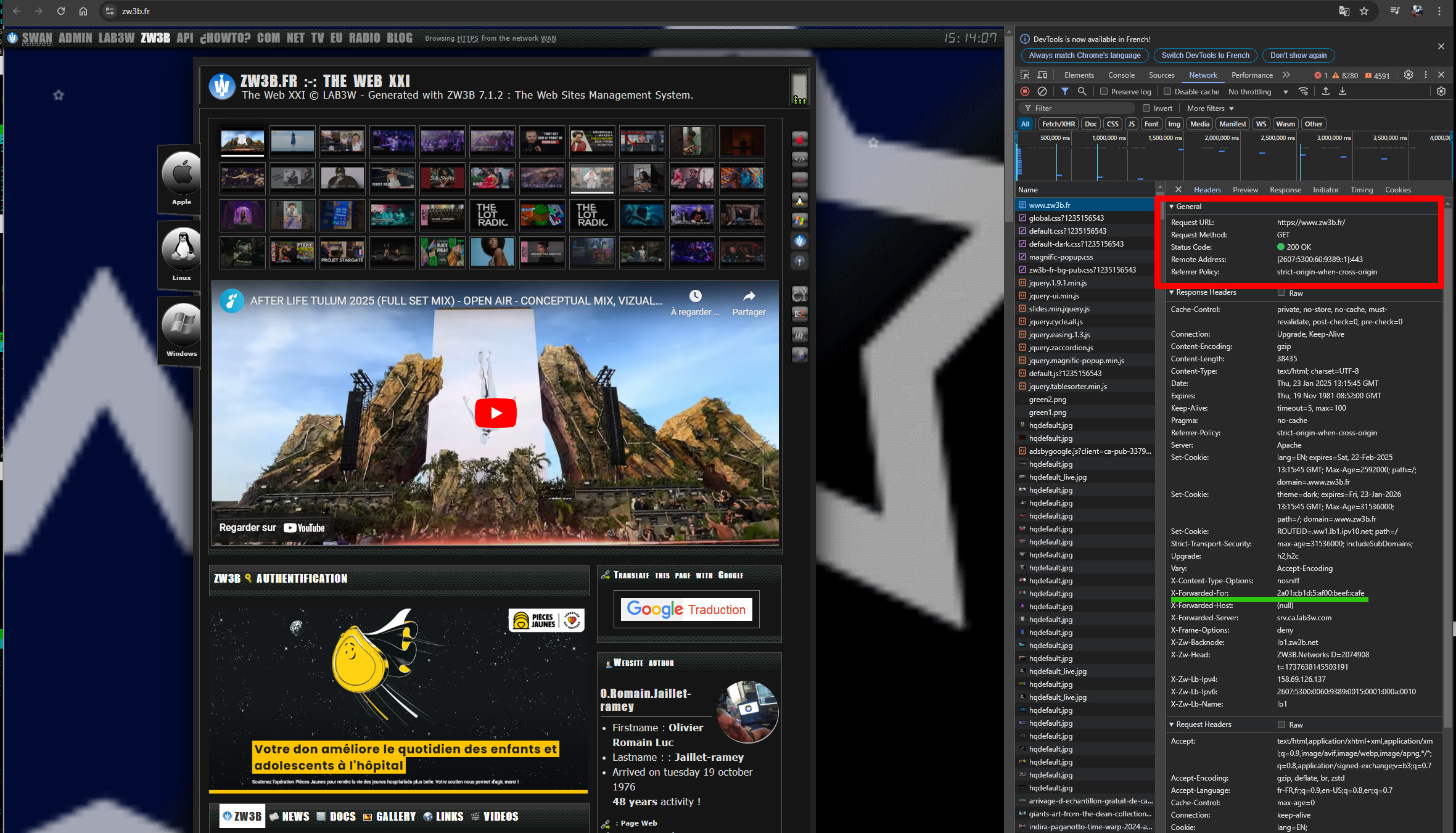Go to Chrome home page button
Screen dimensions: 1456x833
click(83, 11)
